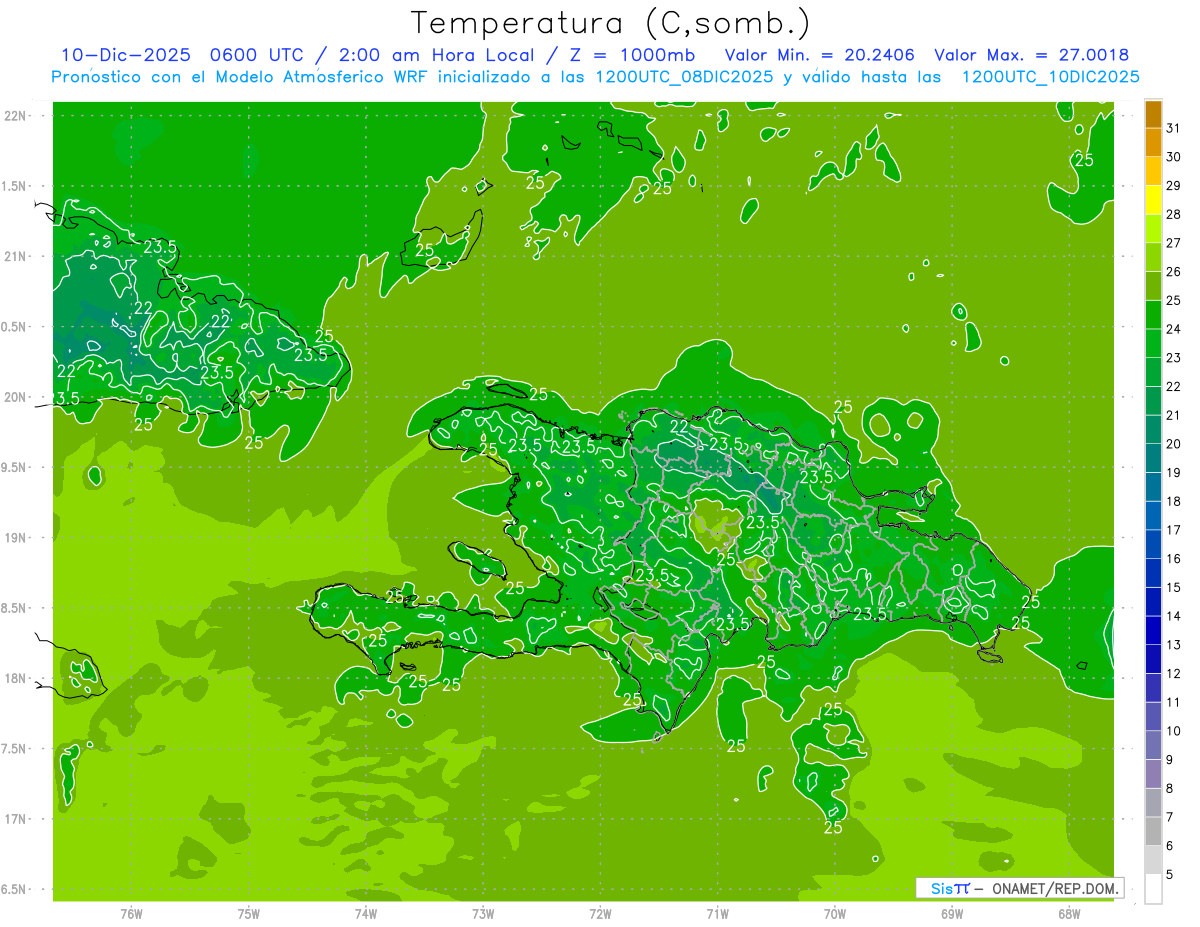Click the 68W longitude axis label

pyautogui.click(x=1069, y=913)
